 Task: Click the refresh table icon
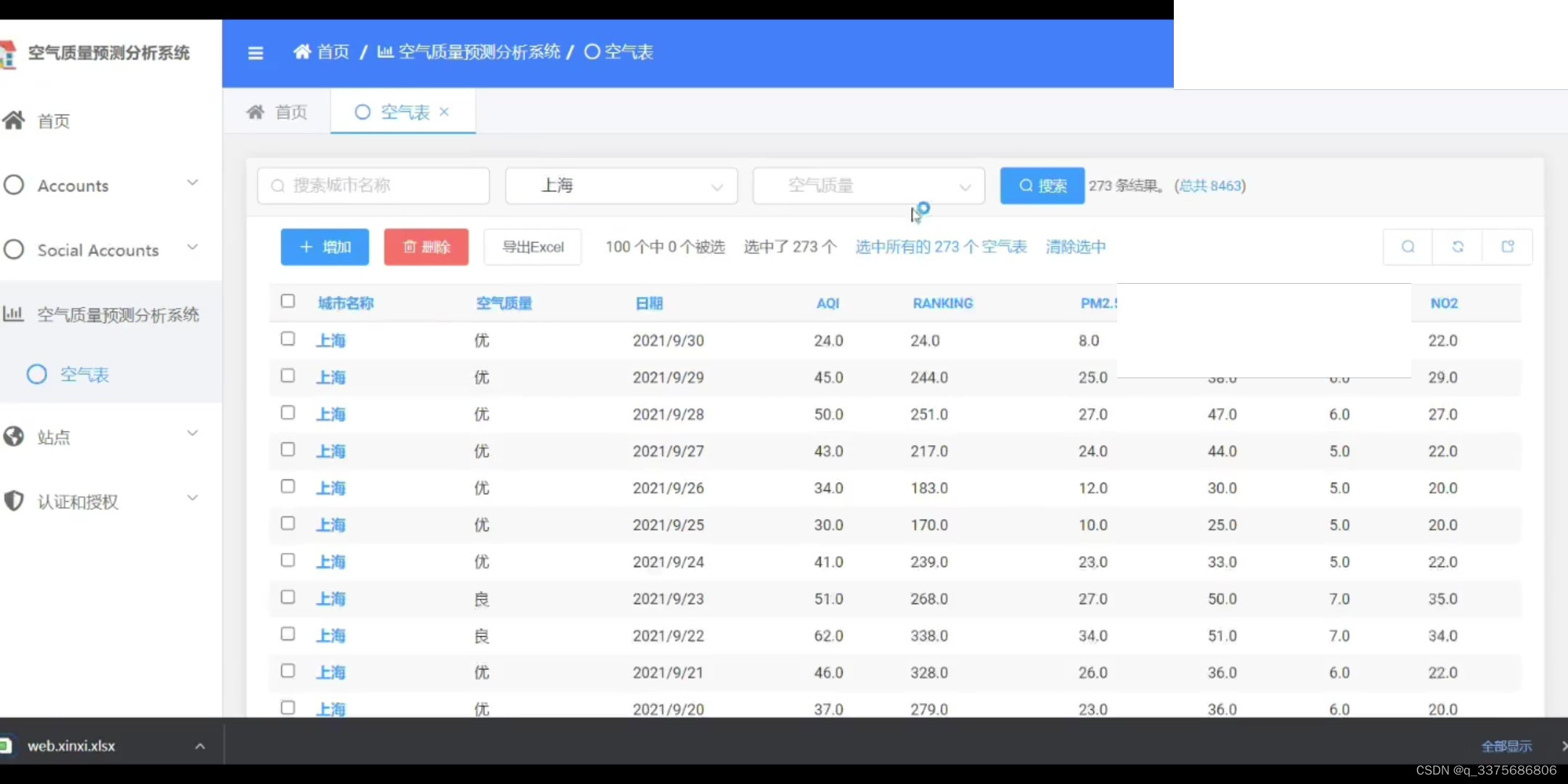pos(1458,247)
